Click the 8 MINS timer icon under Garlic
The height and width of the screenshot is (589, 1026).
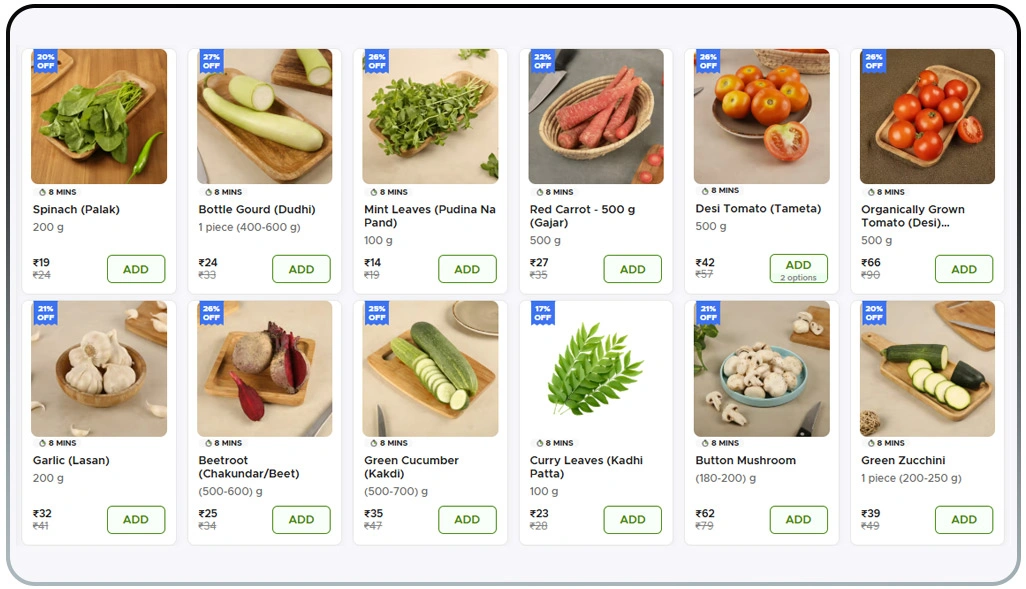pyautogui.click(x=42, y=443)
